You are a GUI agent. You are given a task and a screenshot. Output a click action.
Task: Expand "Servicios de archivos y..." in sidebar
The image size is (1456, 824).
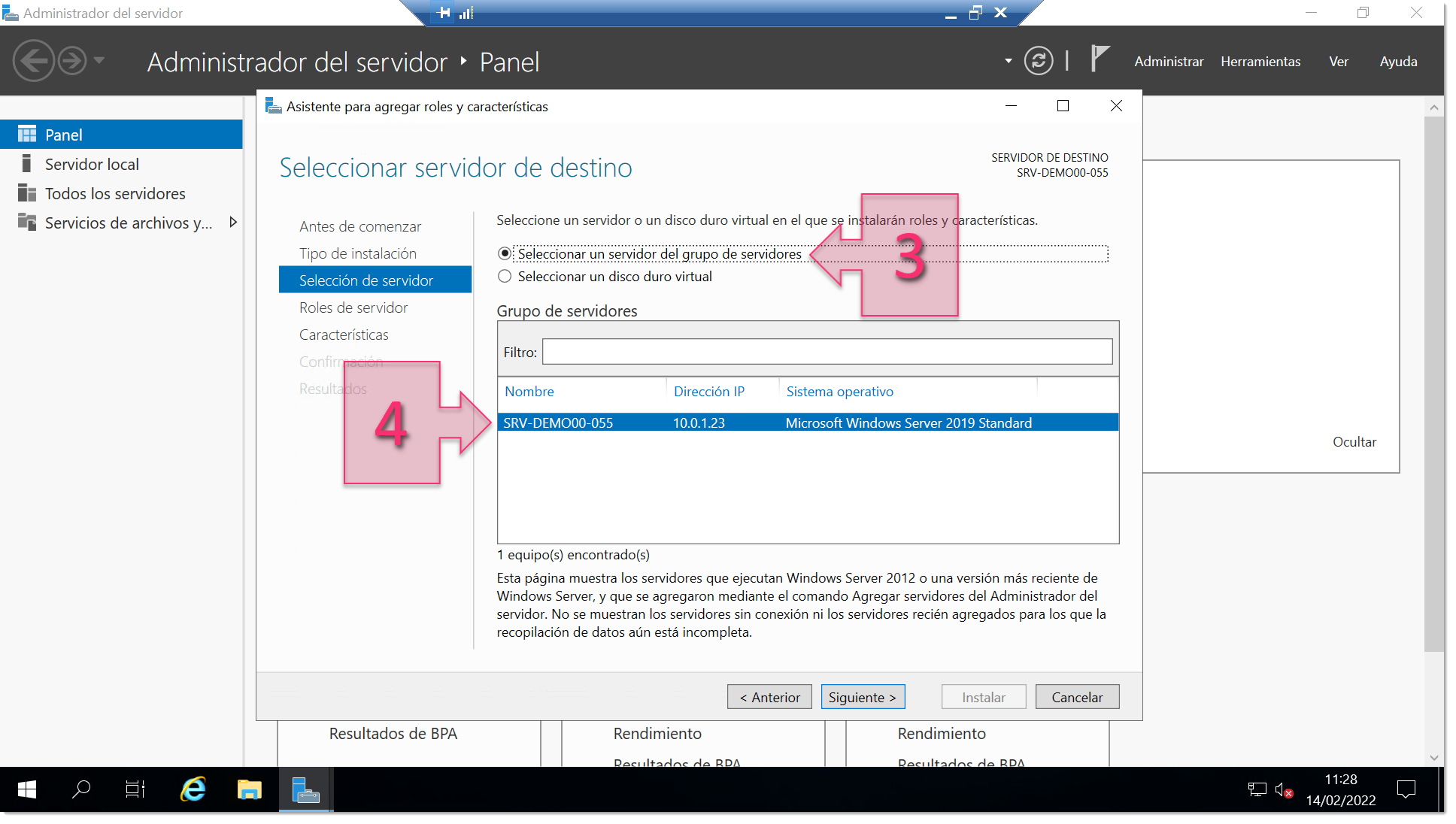pyautogui.click(x=233, y=223)
